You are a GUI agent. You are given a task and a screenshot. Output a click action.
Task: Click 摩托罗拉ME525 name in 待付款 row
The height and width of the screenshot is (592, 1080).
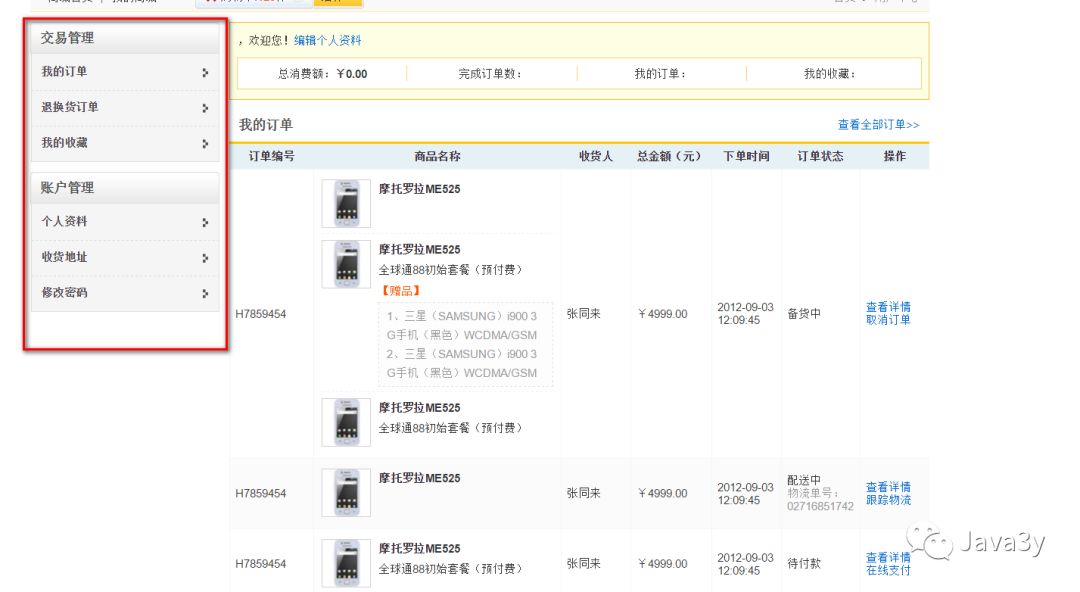pyautogui.click(x=419, y=549)
